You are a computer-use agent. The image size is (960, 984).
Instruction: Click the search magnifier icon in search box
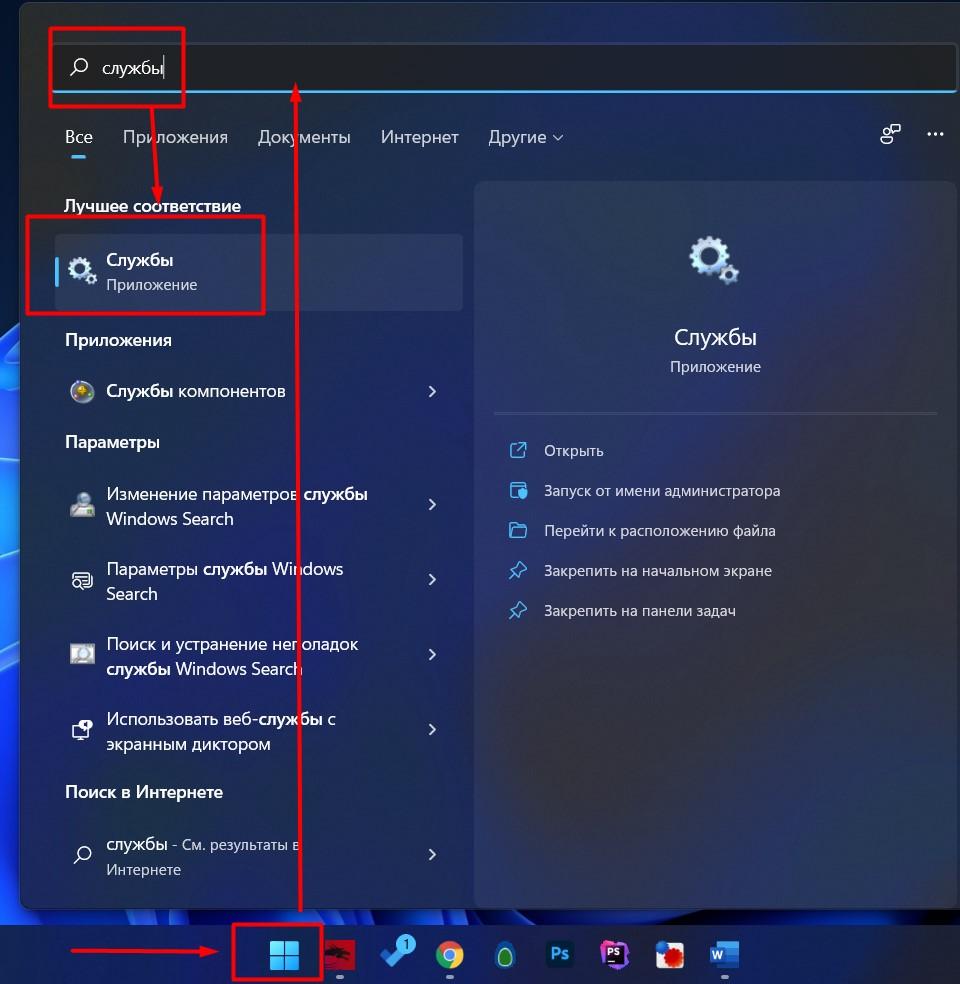tap(79, 67)
